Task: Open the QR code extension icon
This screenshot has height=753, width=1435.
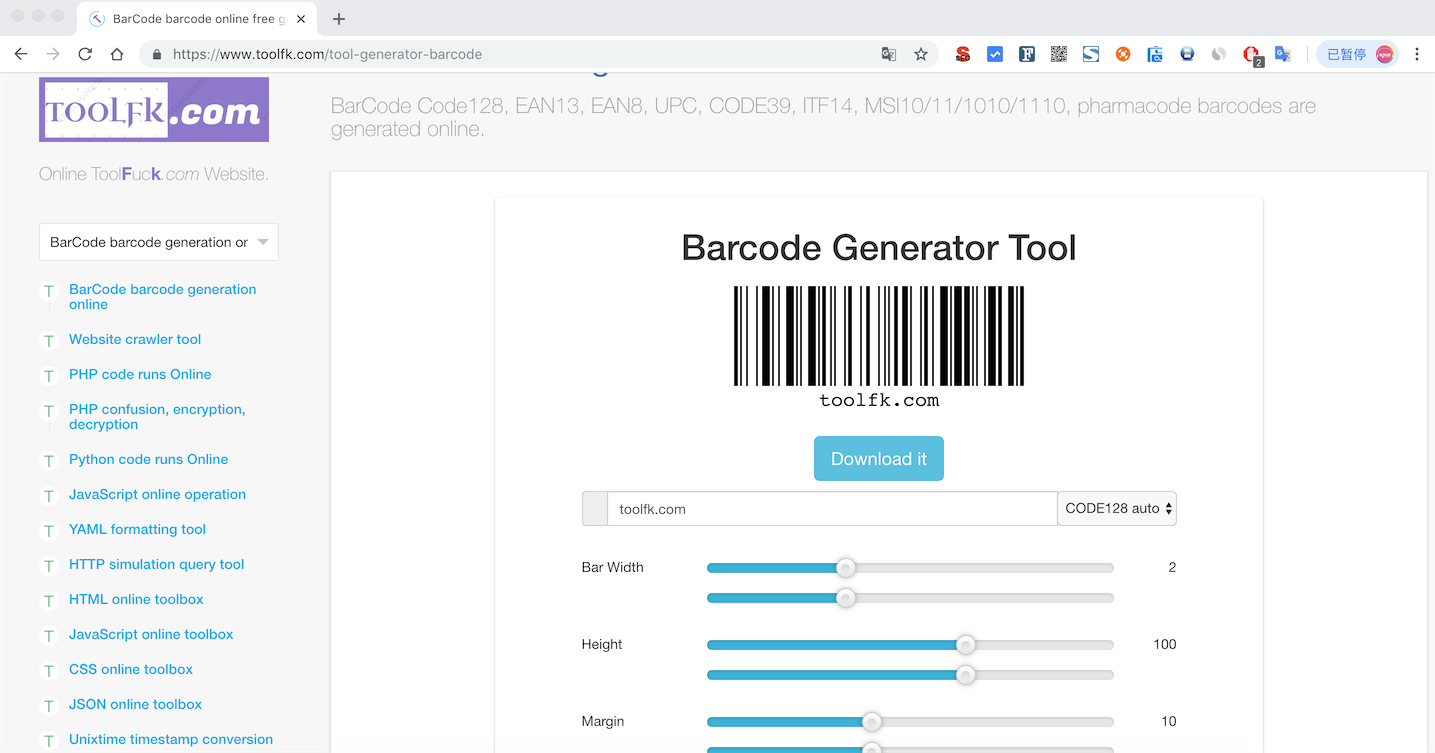Action: [1059, 54]
